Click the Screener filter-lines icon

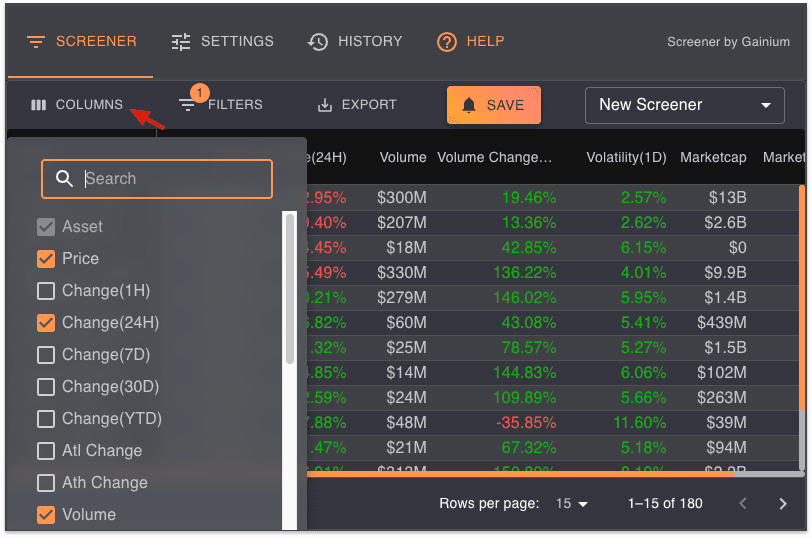click(36, 42)
